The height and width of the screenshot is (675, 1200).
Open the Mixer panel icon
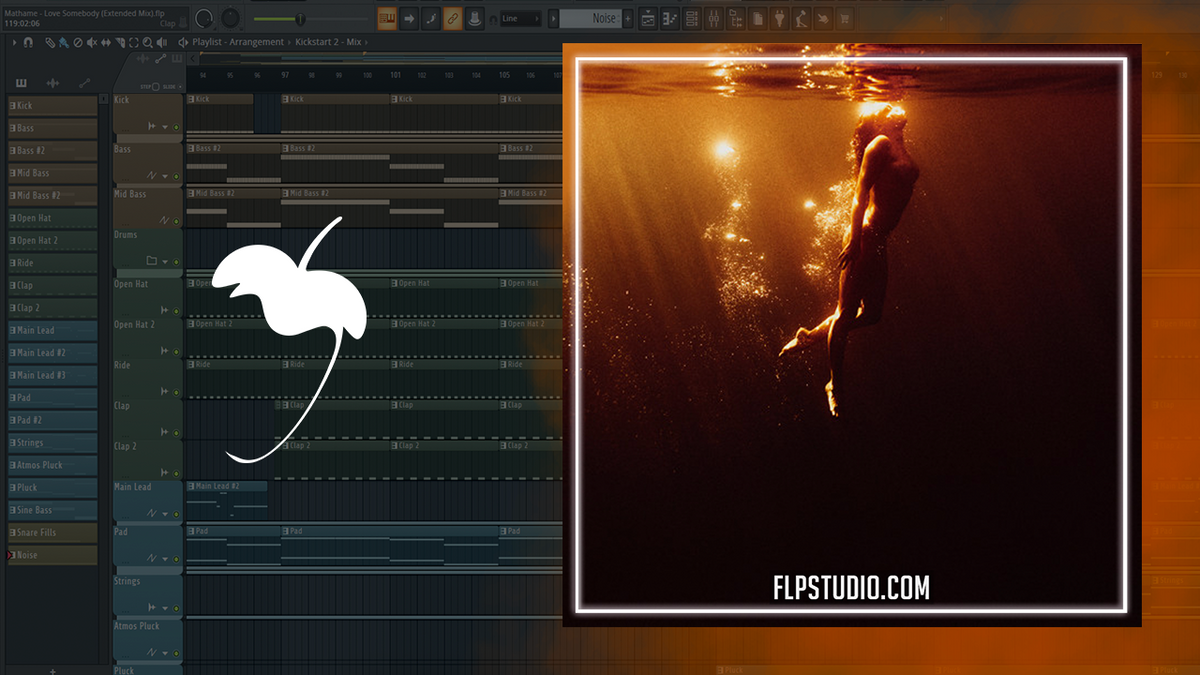click(x=714, y=17)
